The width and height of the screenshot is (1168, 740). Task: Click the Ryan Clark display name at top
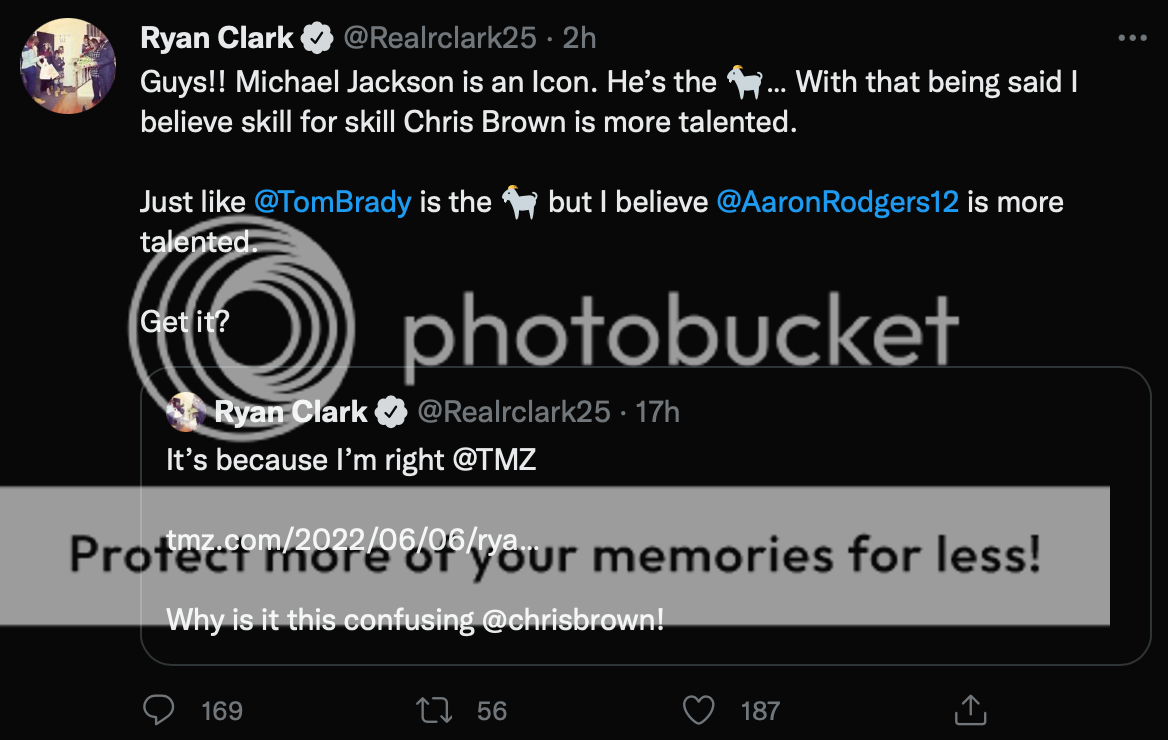pos(217,38)
